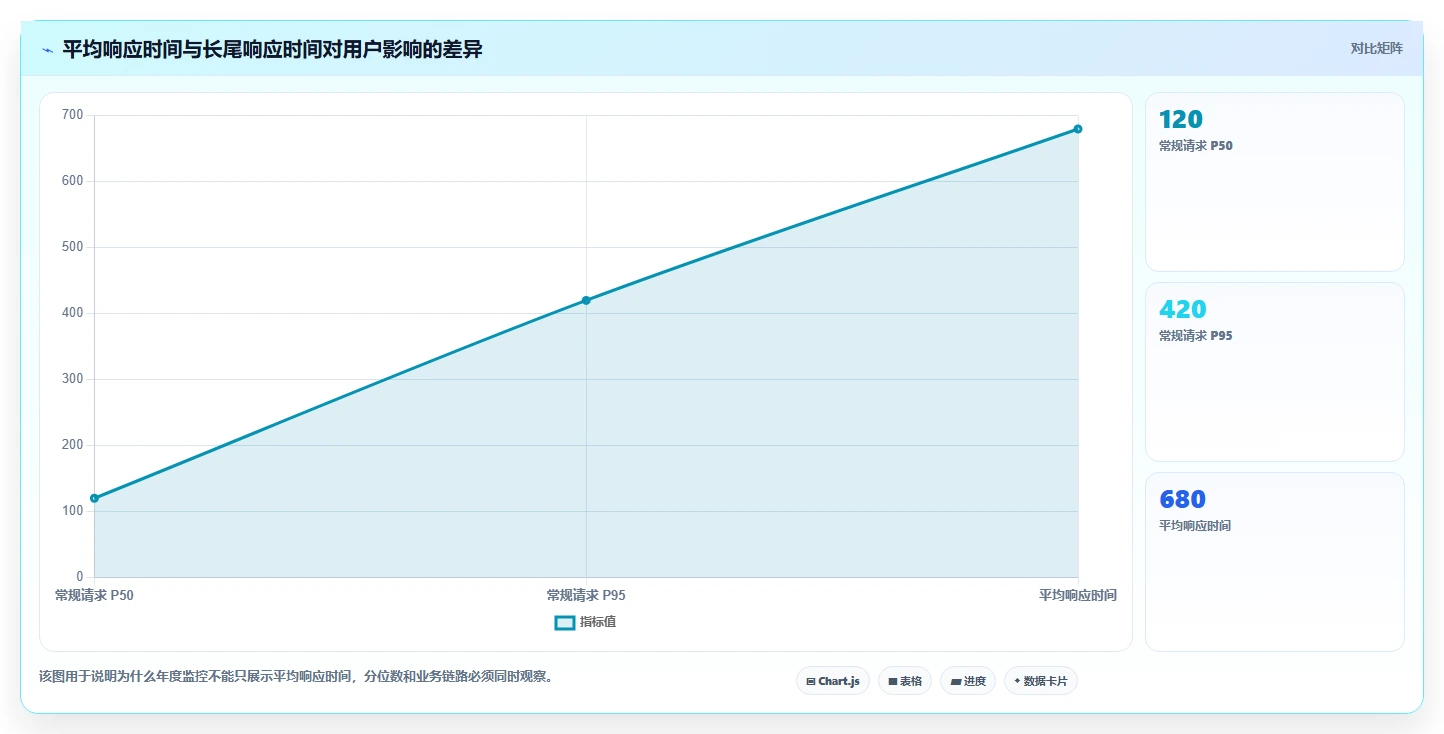The height and width of the screenshot is (734, 1444).
Task: Click the title 平均响应时间与长尾响应时间对用户影响的差异
Action: (x=273, y=49)
